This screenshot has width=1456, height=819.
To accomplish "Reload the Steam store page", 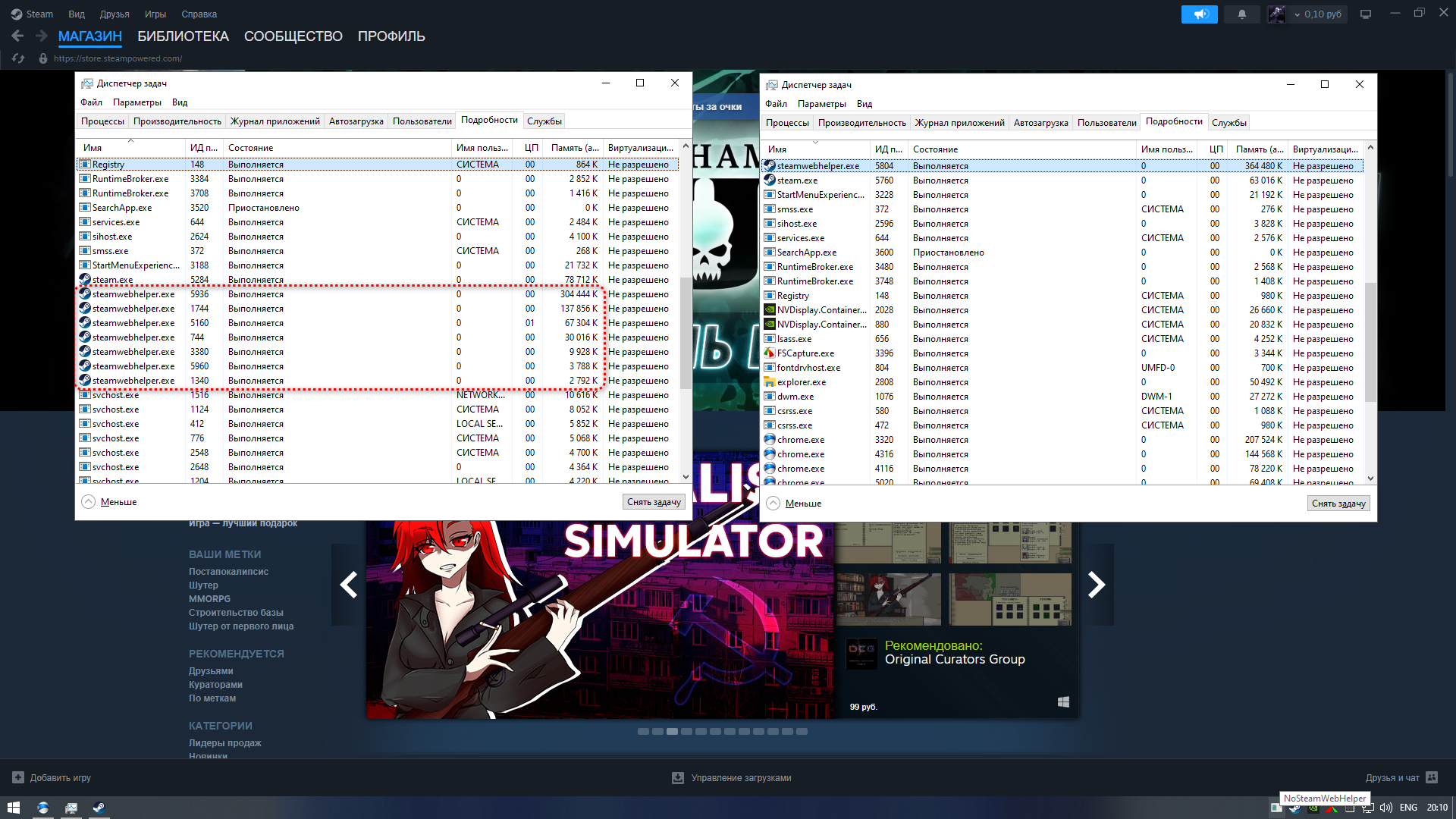I will (x=18, y=58).
